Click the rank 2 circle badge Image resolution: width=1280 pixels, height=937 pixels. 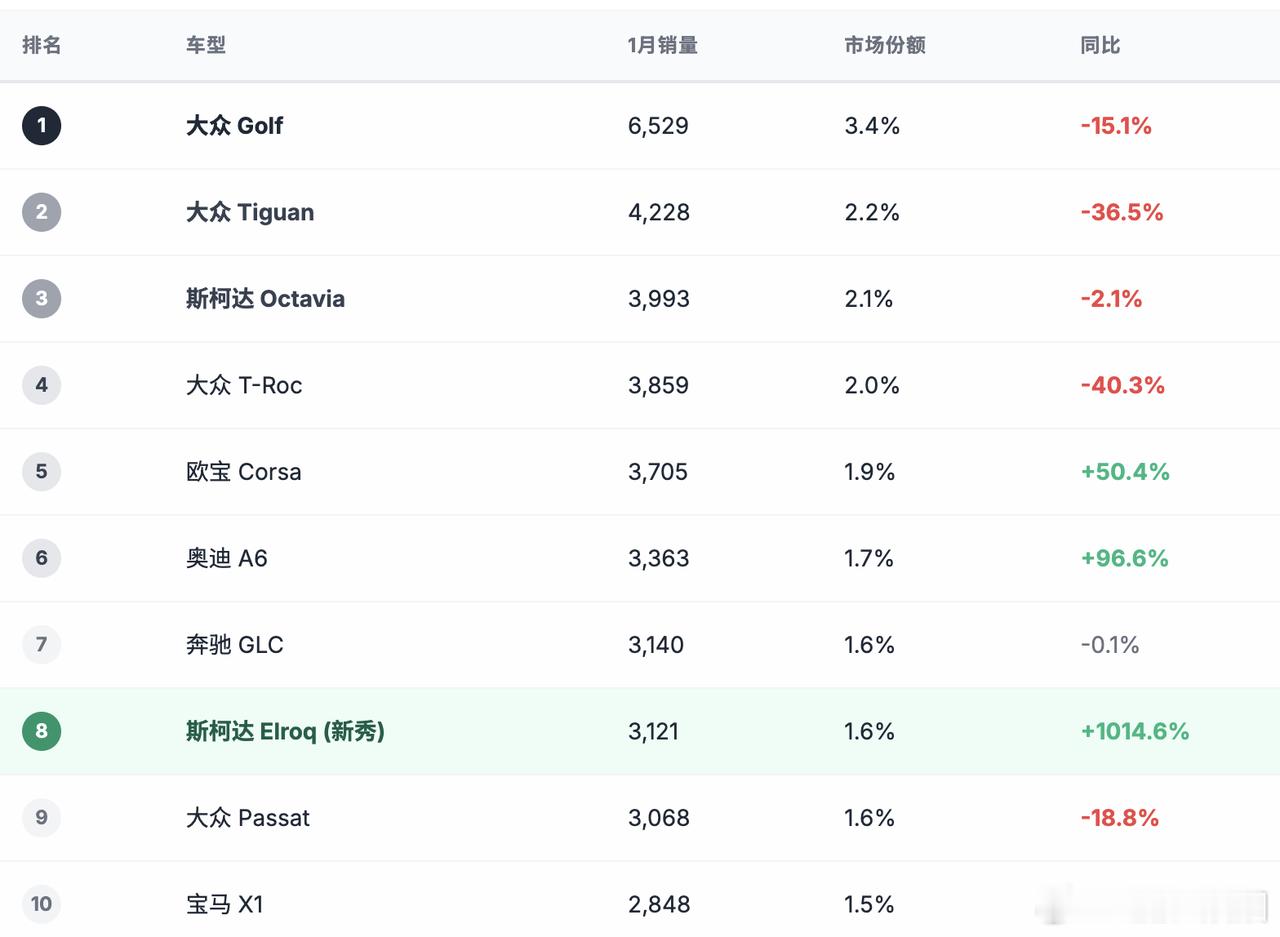tap(41, 212)
